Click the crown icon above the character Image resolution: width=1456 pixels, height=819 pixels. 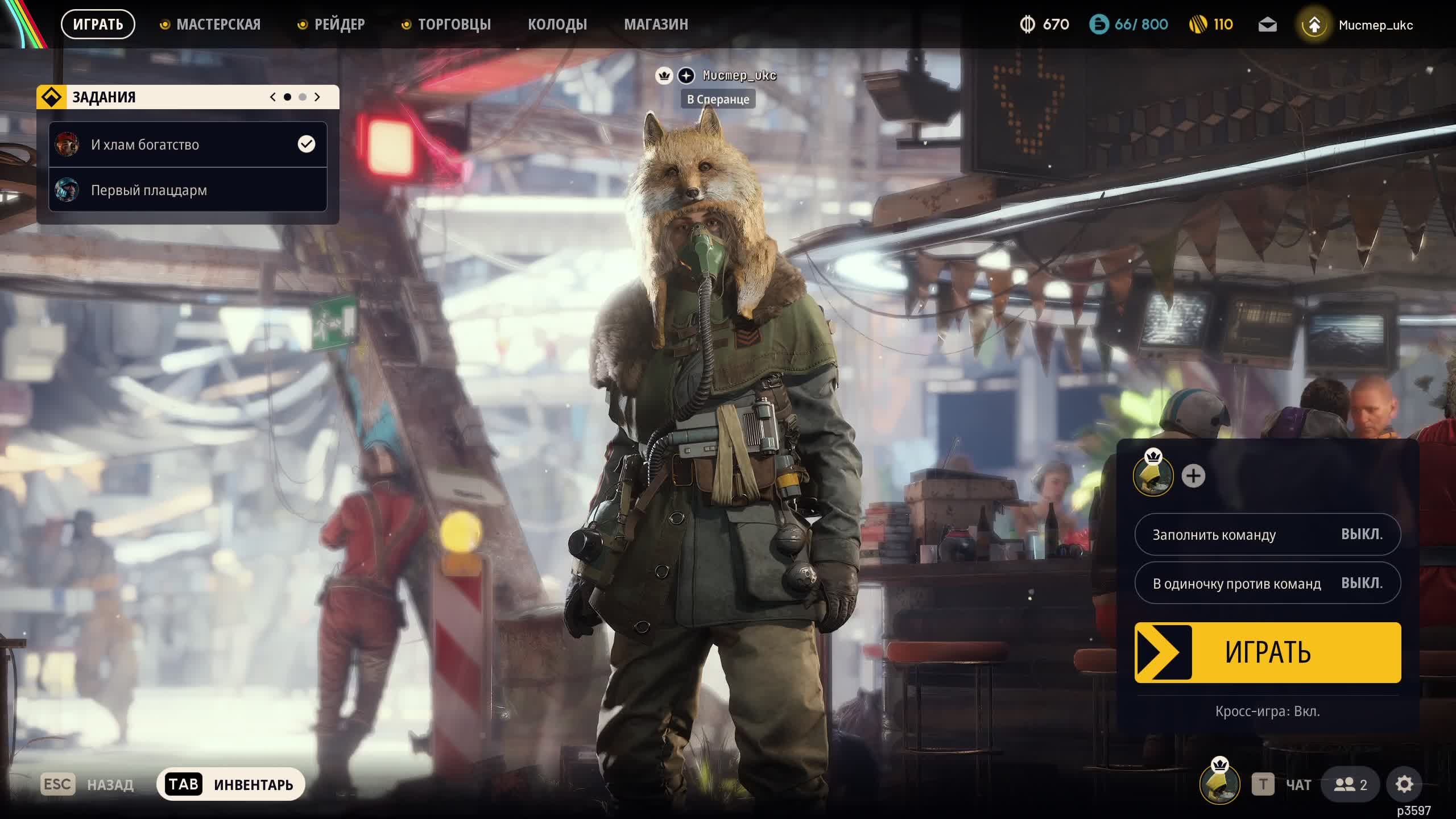664,75
